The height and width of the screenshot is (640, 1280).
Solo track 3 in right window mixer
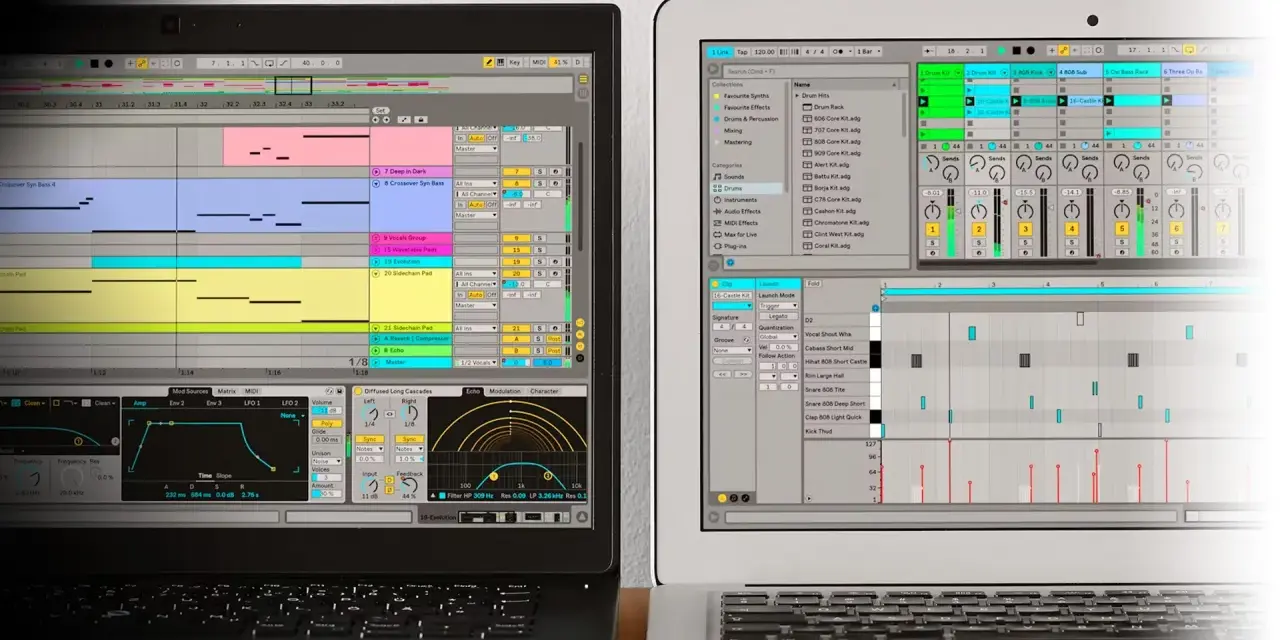[x=1025, y=243]
